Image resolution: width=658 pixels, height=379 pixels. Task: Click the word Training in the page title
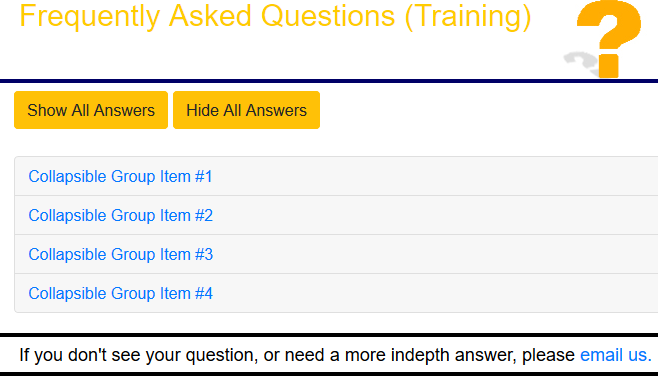[468, 16]
